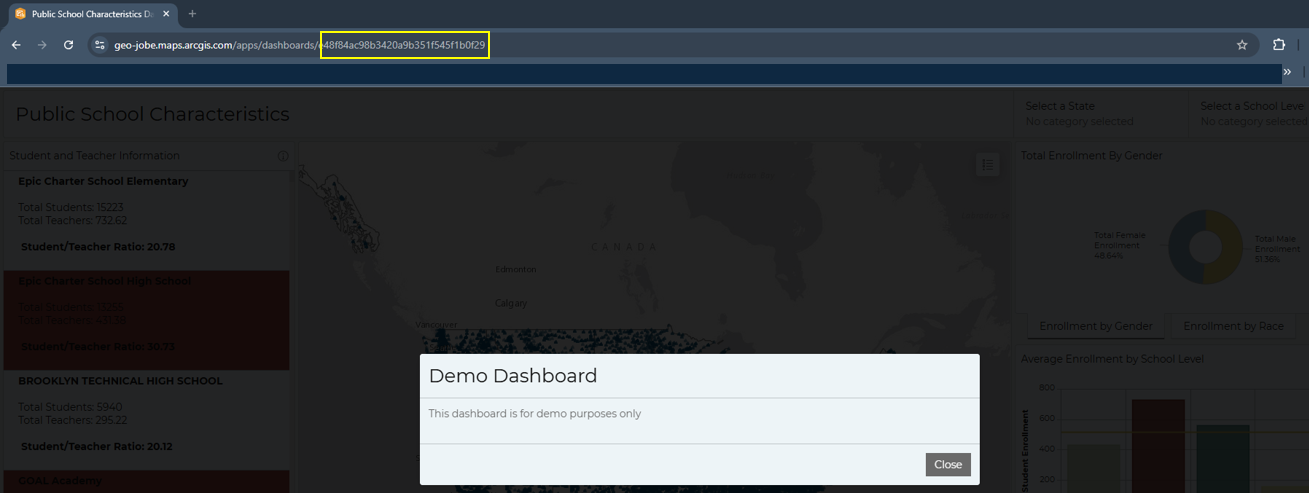1309x493 pixels.
Task: Open site information icon in address bar
Action: 98,45
